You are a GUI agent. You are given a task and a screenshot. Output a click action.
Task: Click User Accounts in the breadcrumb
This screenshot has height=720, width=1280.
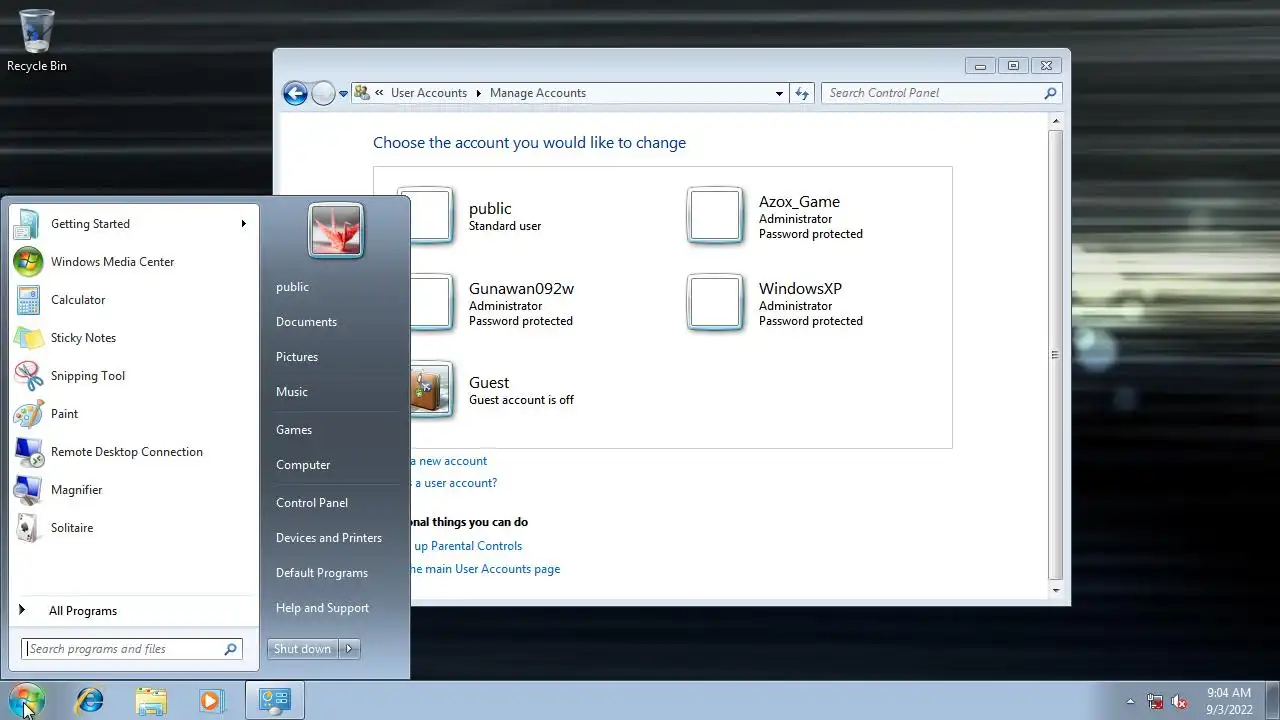429,93
